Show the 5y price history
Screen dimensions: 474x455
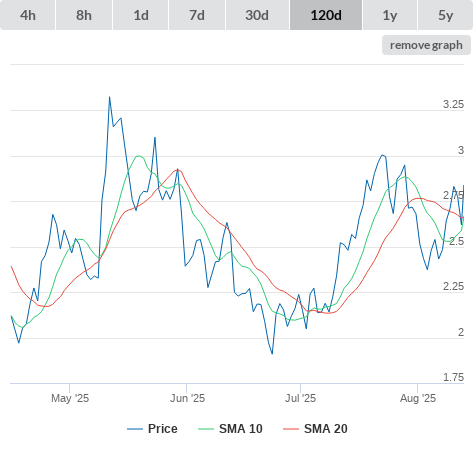(445, 15)
